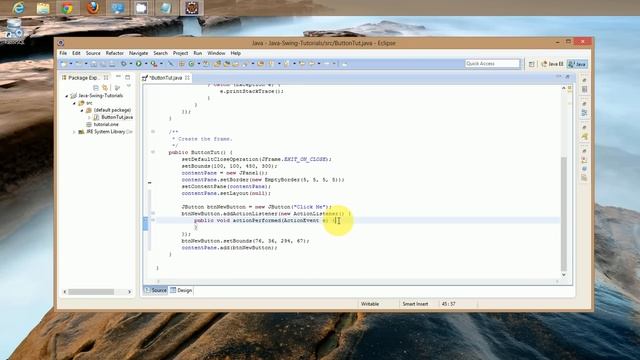
Task: Collapse the src folder node
Action: (74, 103)
